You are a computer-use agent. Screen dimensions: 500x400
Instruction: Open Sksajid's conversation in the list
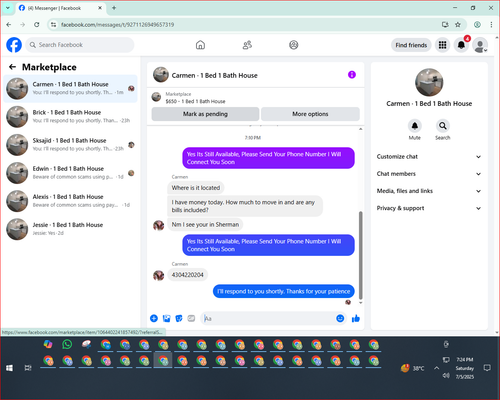[x=70, y=145]
